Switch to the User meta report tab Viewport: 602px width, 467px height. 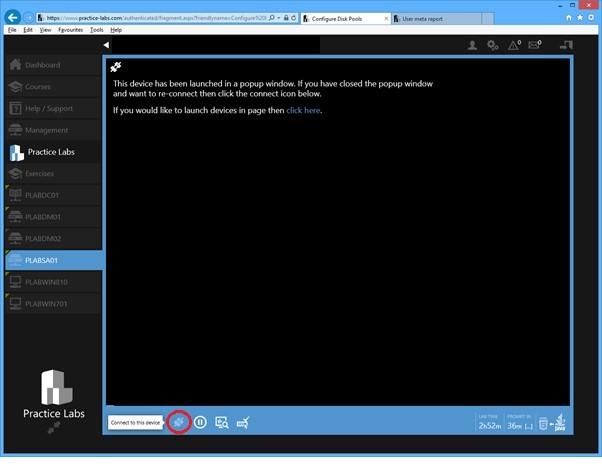pos(436,18)
